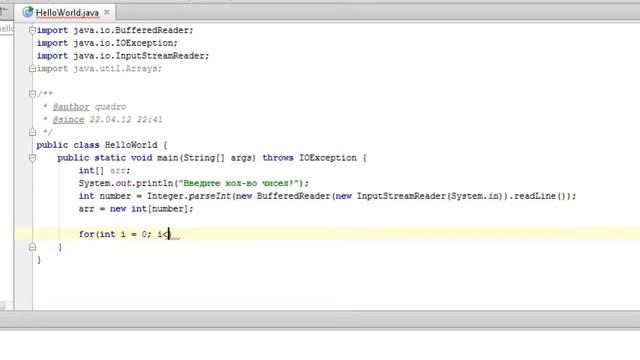Click the red error squiggle after 'i<'

175,238
